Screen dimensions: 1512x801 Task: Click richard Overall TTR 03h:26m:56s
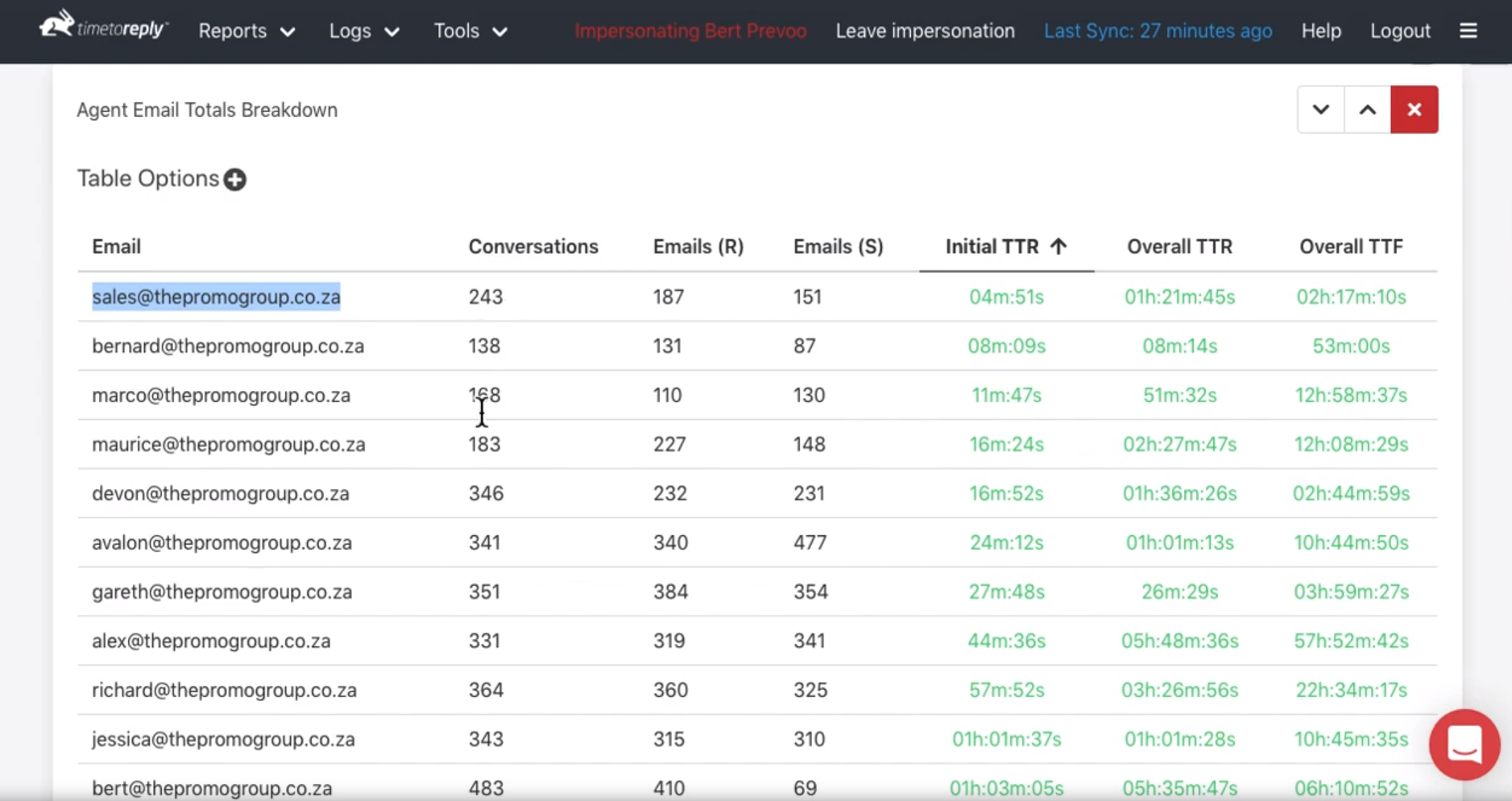point(1179,690)
